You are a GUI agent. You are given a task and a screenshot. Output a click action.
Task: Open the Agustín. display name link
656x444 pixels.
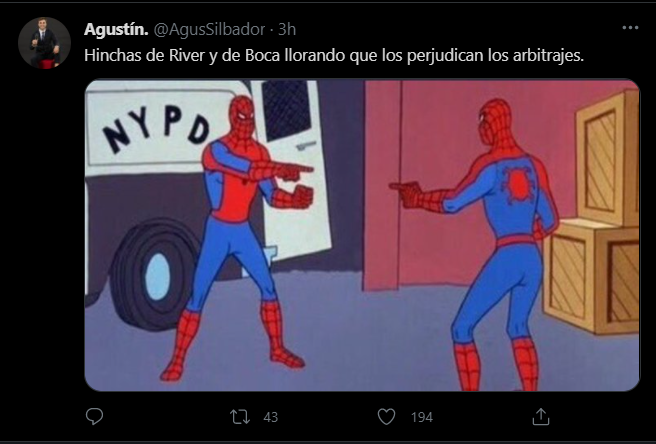point(116,29)
